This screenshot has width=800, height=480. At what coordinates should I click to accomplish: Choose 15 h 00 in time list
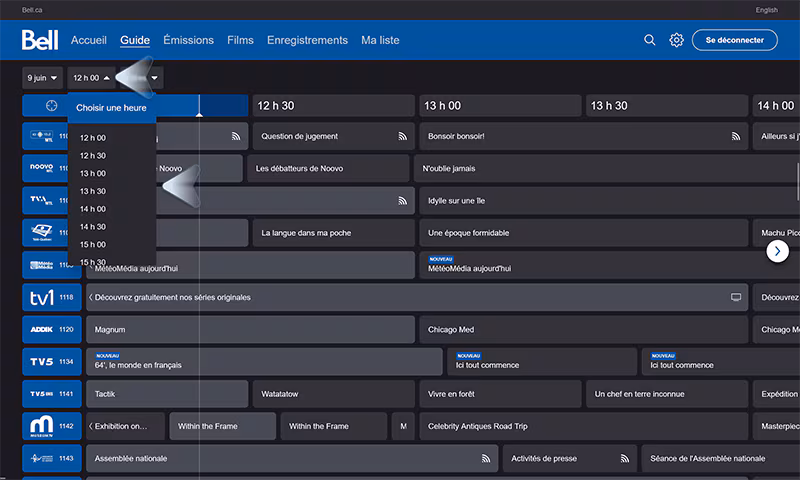[93, 245]
